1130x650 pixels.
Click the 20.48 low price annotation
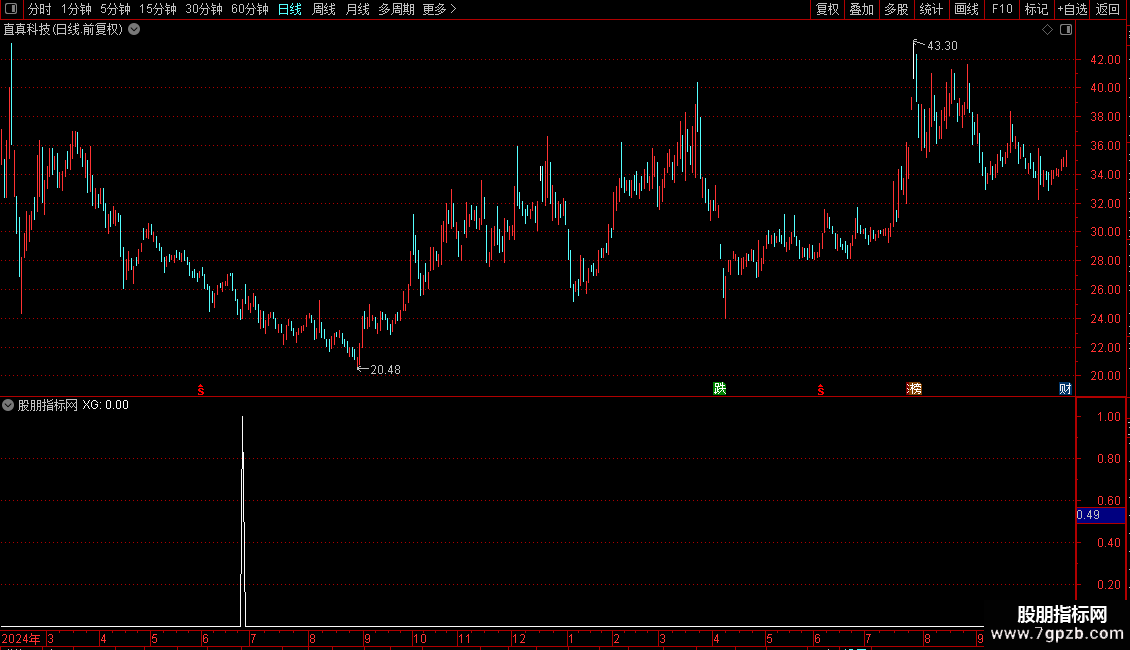point(386,370)
